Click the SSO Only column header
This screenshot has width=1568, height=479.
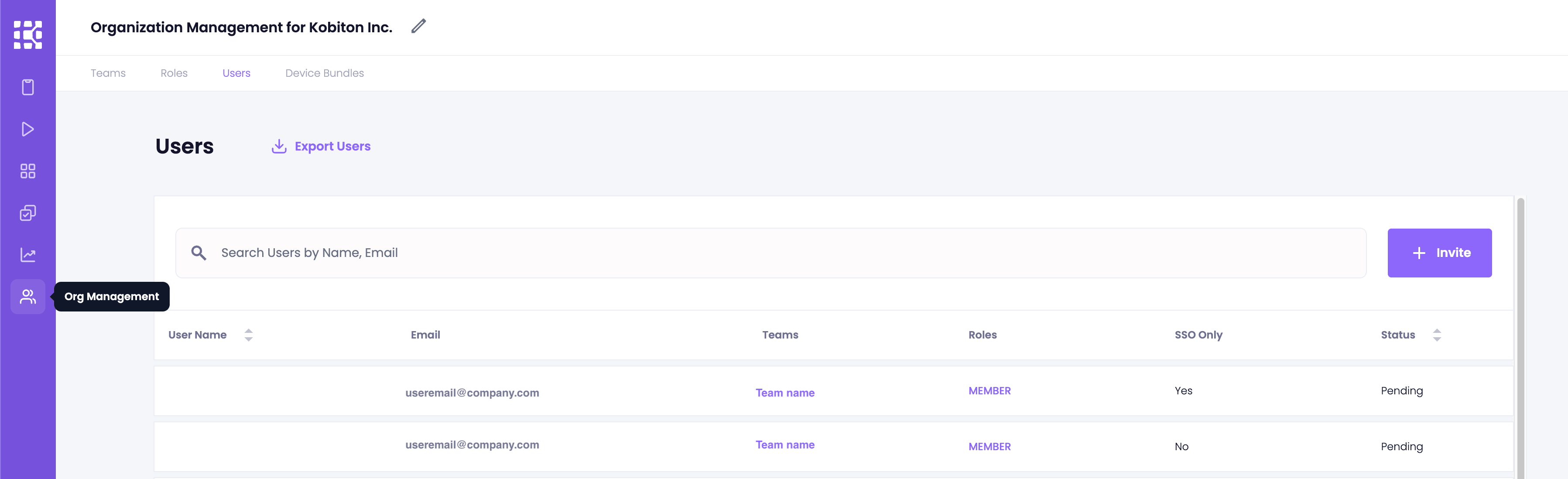tap(1198, 335)
